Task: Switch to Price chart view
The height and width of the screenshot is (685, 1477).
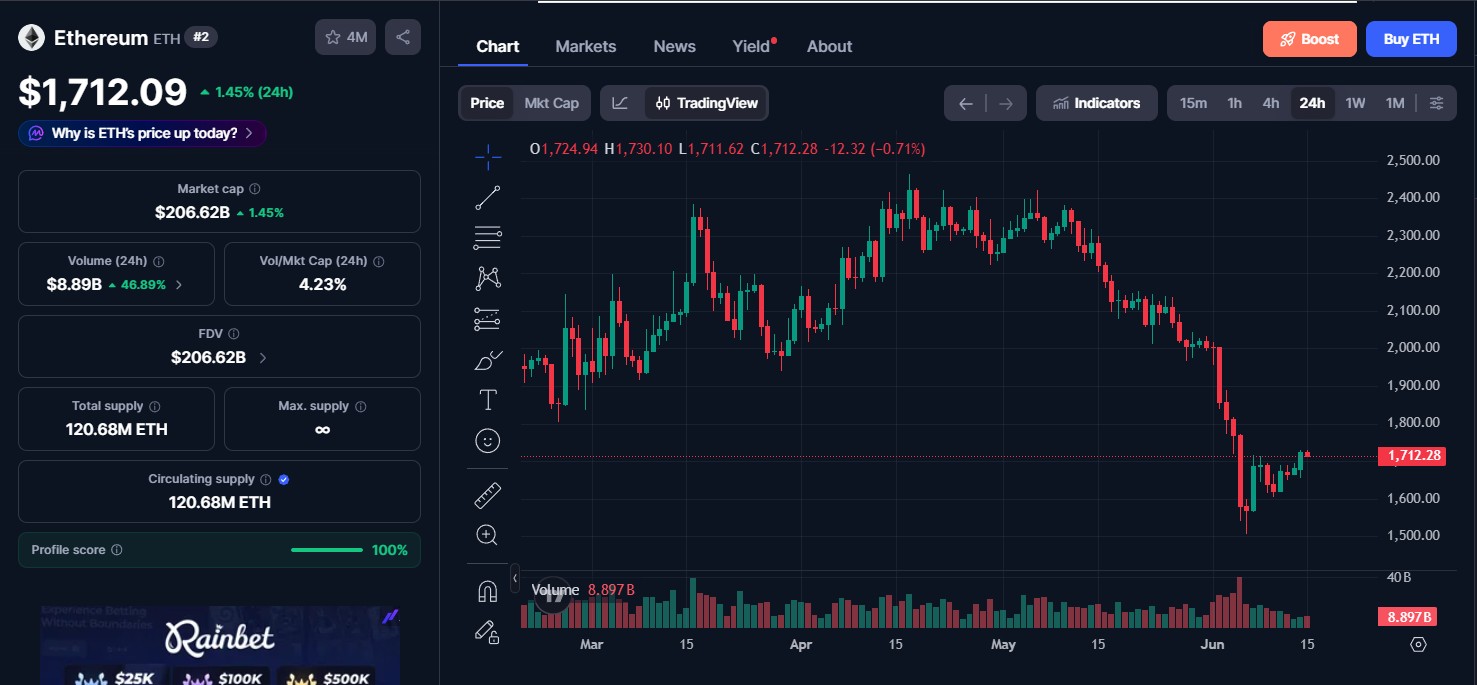Action: (487, 103)
